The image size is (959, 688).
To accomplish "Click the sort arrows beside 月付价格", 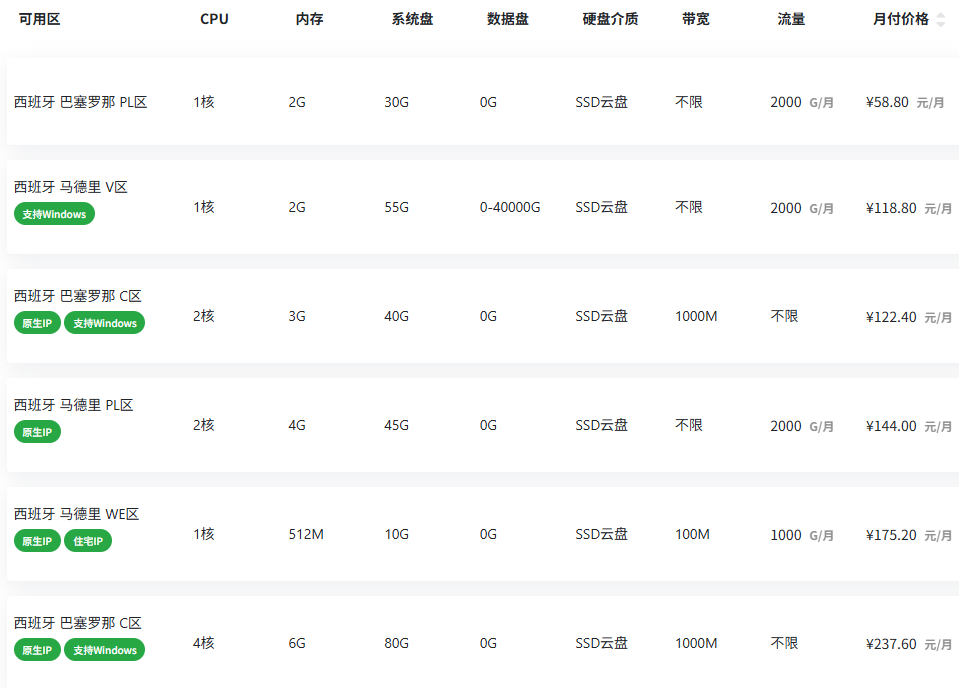I will click(940, 20).
